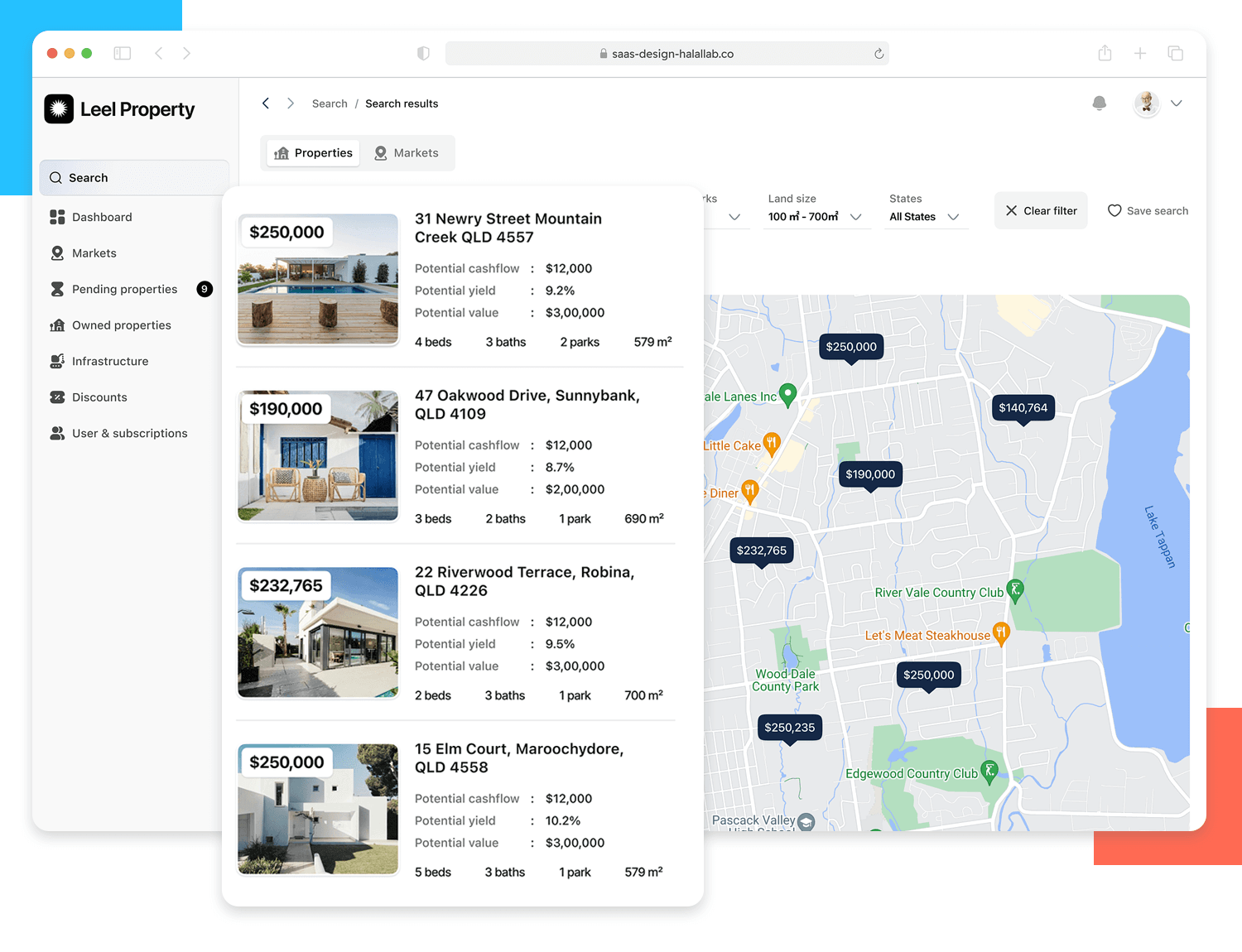Open the Land size dropdown

coord(816,210)
